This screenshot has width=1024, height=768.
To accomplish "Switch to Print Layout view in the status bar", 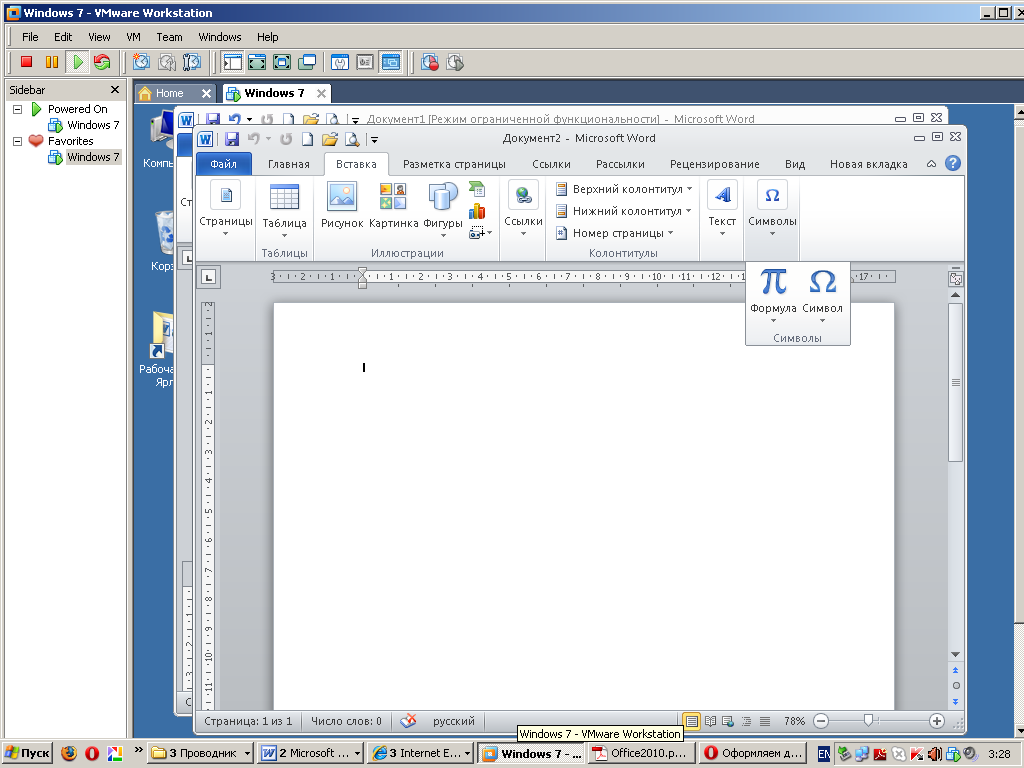I will coord(691,721).
